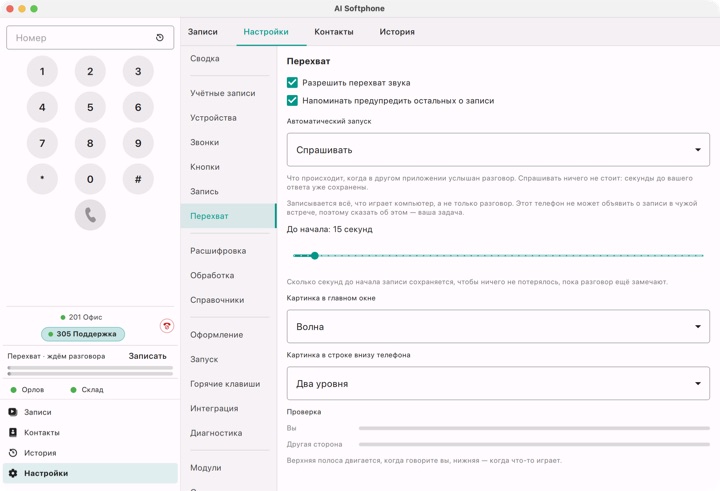Select the 201 Офис account
720x491 pixels.
click(x=81, y=317)
